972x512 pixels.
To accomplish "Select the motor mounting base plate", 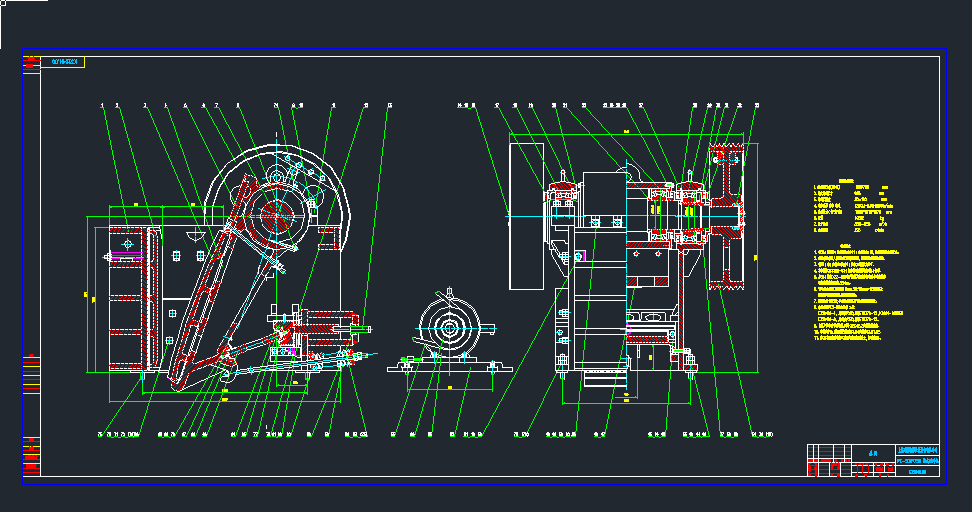I will click(449, 366).
